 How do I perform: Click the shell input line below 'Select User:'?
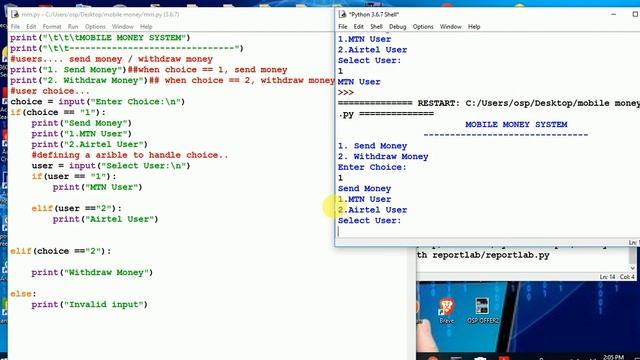click(x=486, y=231)
